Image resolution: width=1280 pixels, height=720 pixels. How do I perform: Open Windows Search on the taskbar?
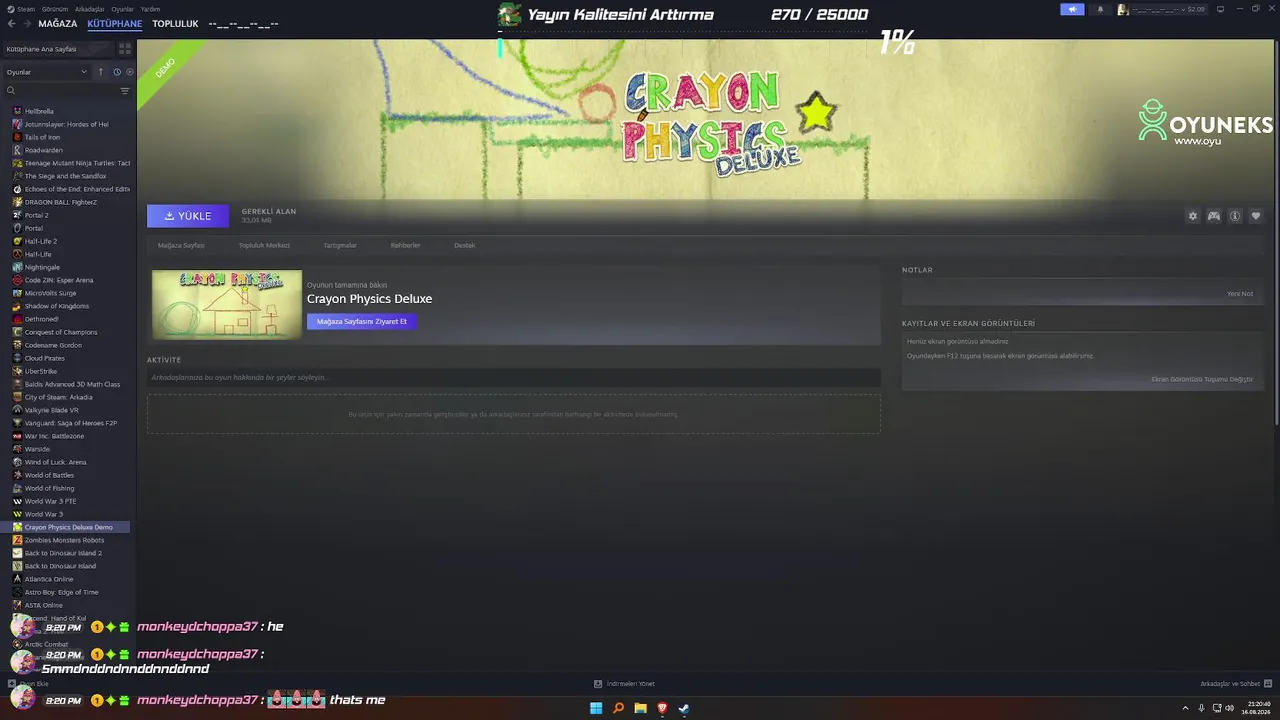[x=618, y=708]
